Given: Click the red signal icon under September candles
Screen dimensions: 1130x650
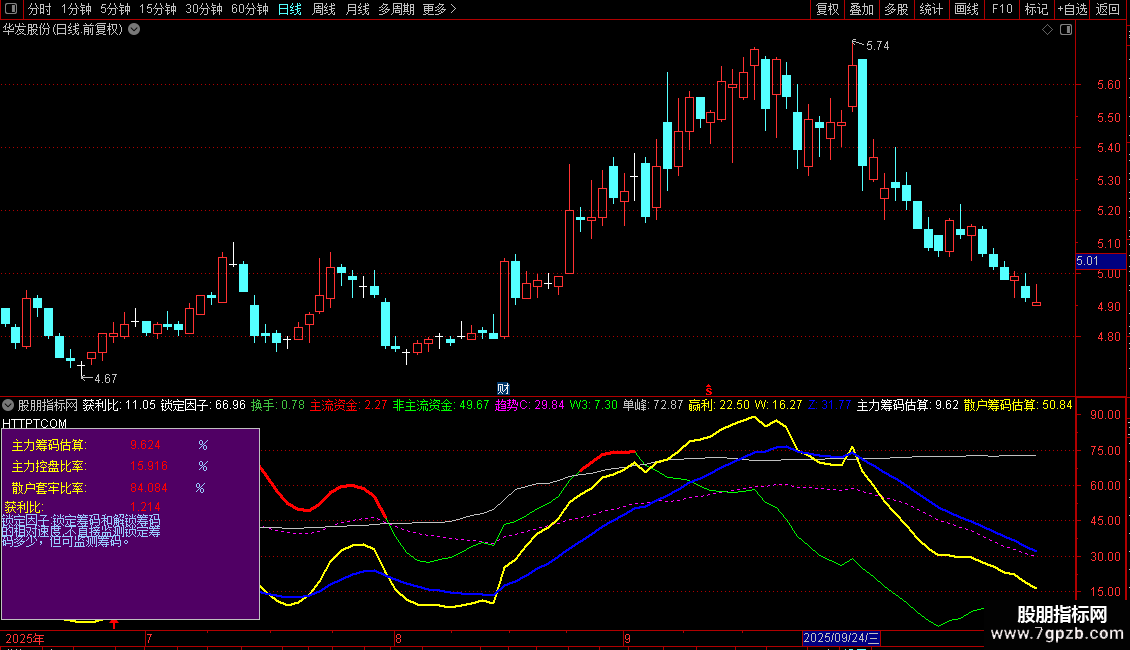Looking at the screenshot, I should tap(709, 388).
